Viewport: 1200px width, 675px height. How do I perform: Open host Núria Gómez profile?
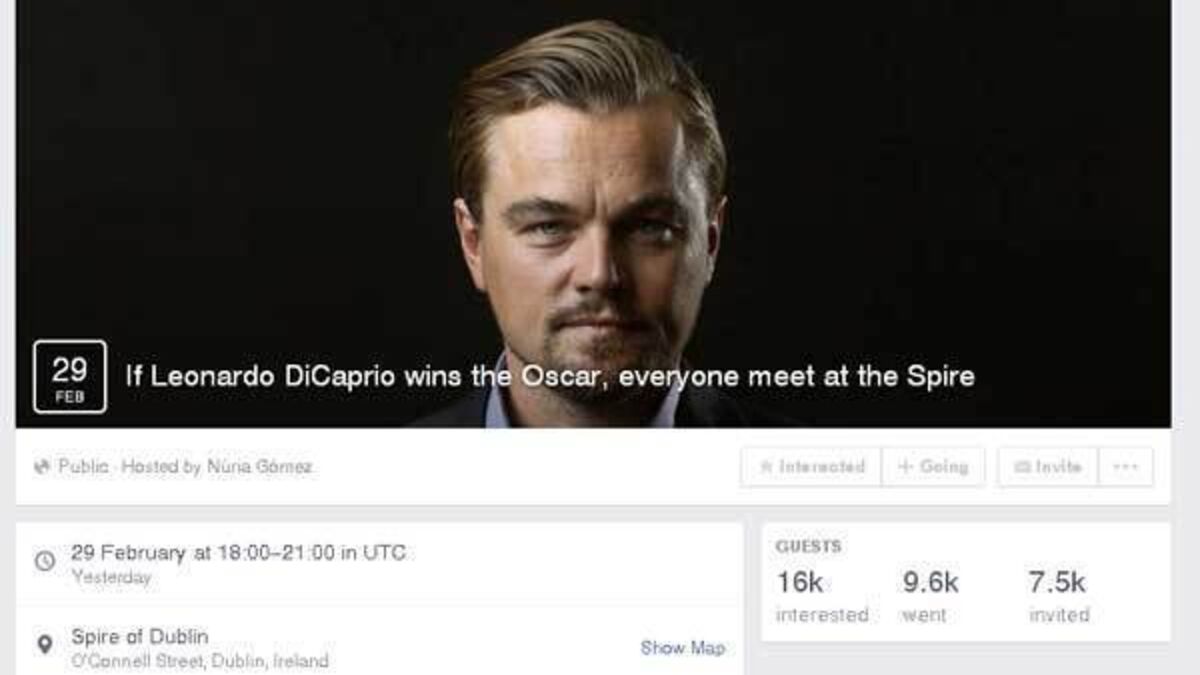point(260,467)
